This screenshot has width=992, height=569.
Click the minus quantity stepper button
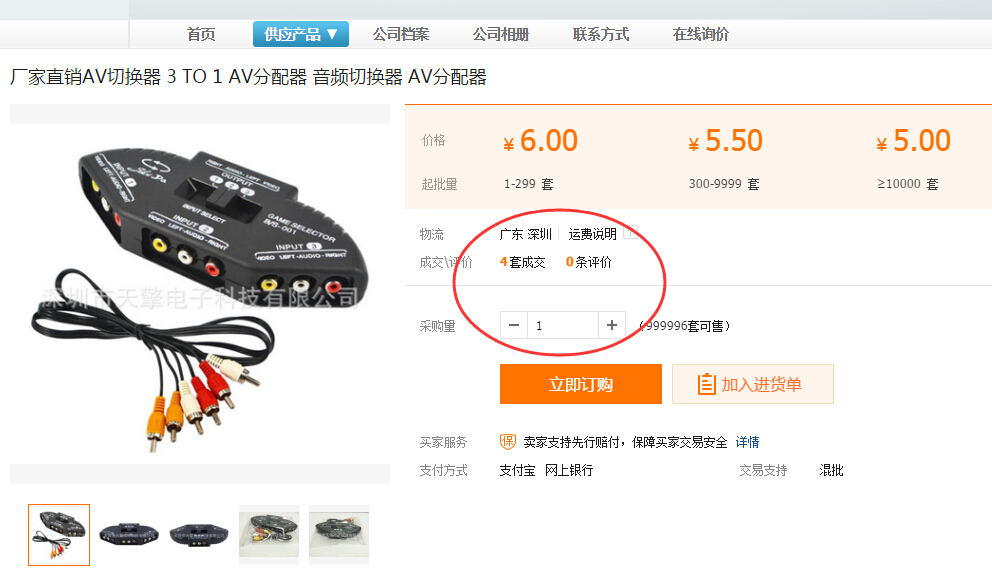pos(514,325)
